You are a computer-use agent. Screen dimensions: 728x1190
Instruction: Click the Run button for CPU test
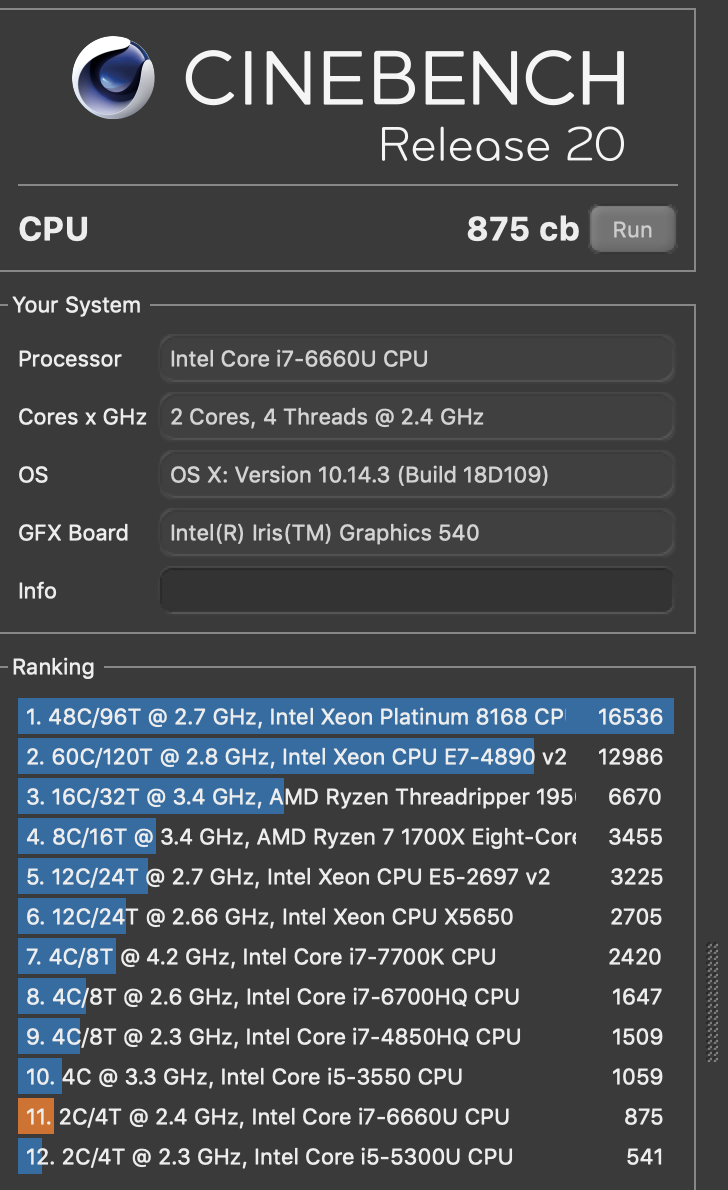pyautogui.click(x=632, y=229)
